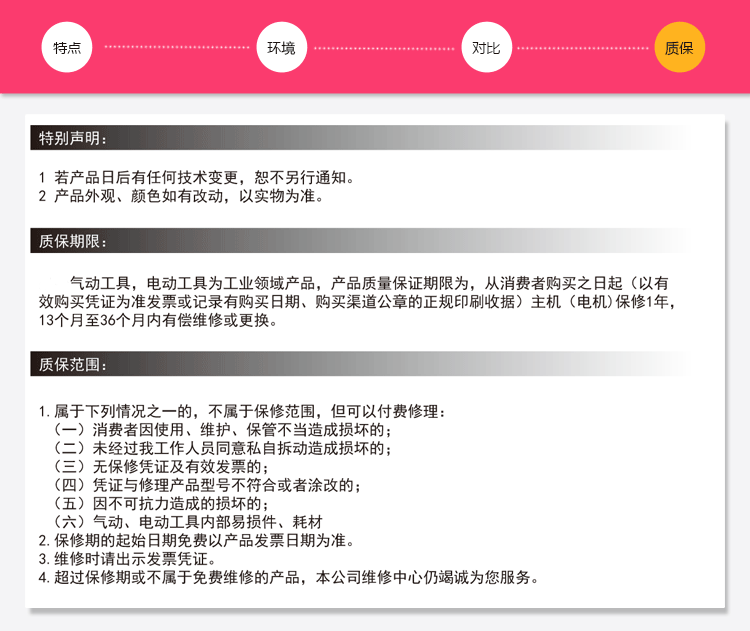Viewport: 750px width, 631px height.
Task: Click line 维修时请出示发票凭证
Action: click(128, 559)
